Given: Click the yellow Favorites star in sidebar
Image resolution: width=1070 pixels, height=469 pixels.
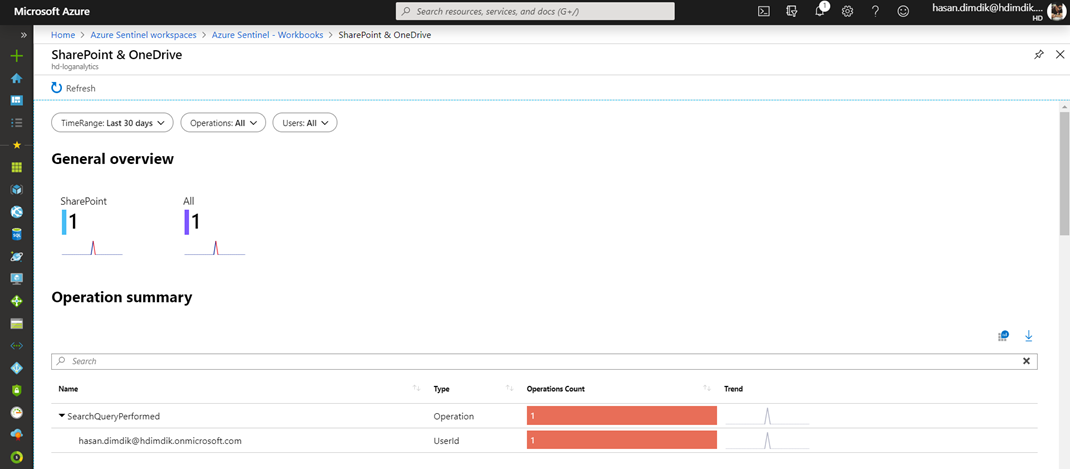Looking at the screenshot, I should coord(17,145).
